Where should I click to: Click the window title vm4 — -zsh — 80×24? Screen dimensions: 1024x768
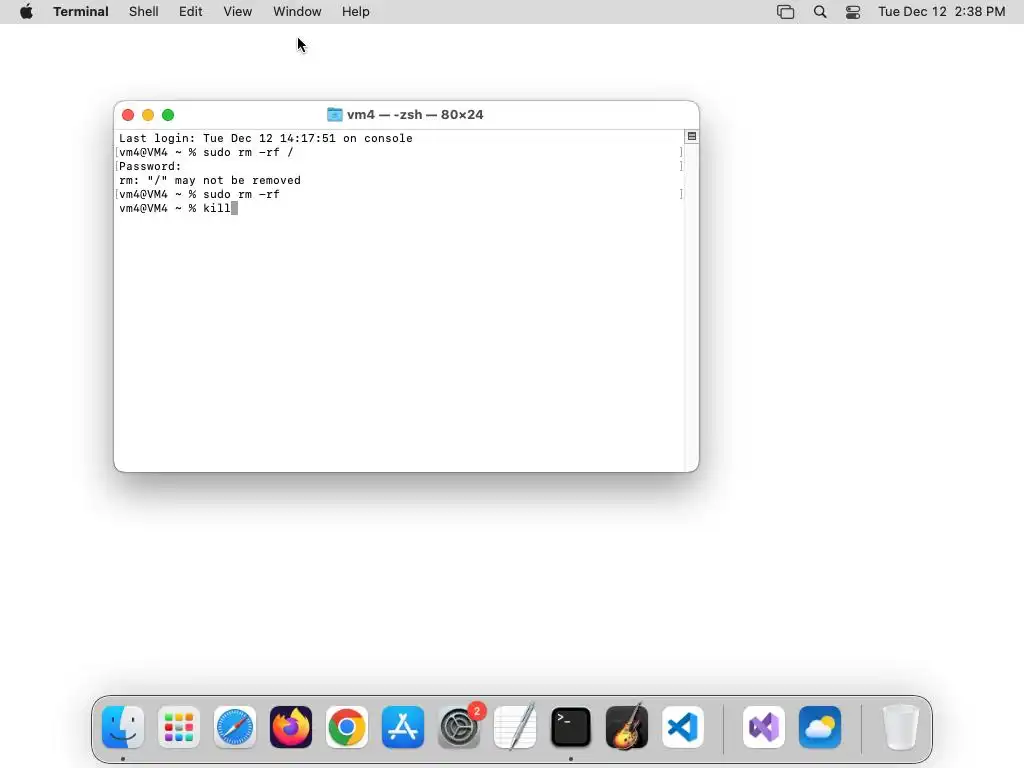pyautogui.click(x=415, y=114)
